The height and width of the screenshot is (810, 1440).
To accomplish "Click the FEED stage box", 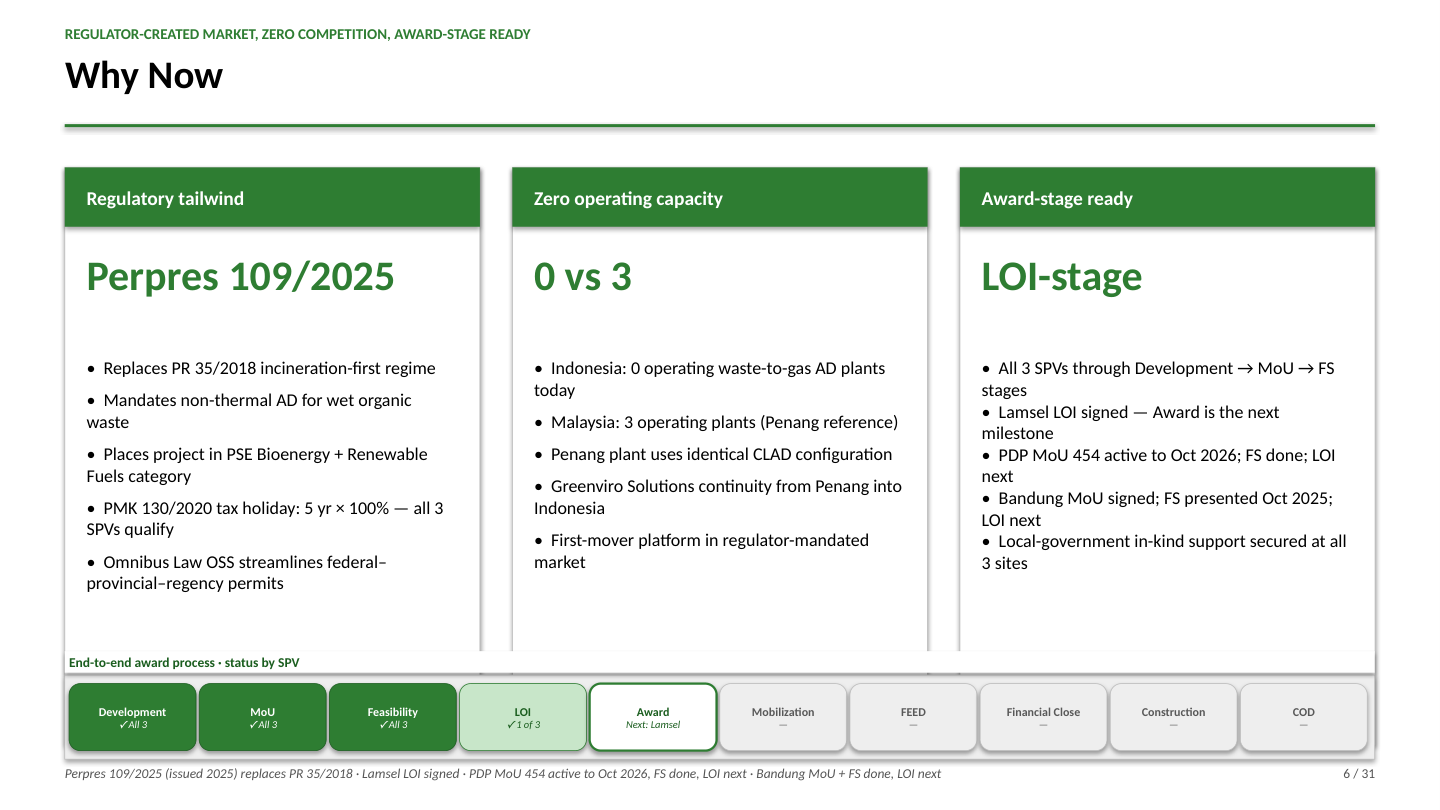I will click(913, 717).
